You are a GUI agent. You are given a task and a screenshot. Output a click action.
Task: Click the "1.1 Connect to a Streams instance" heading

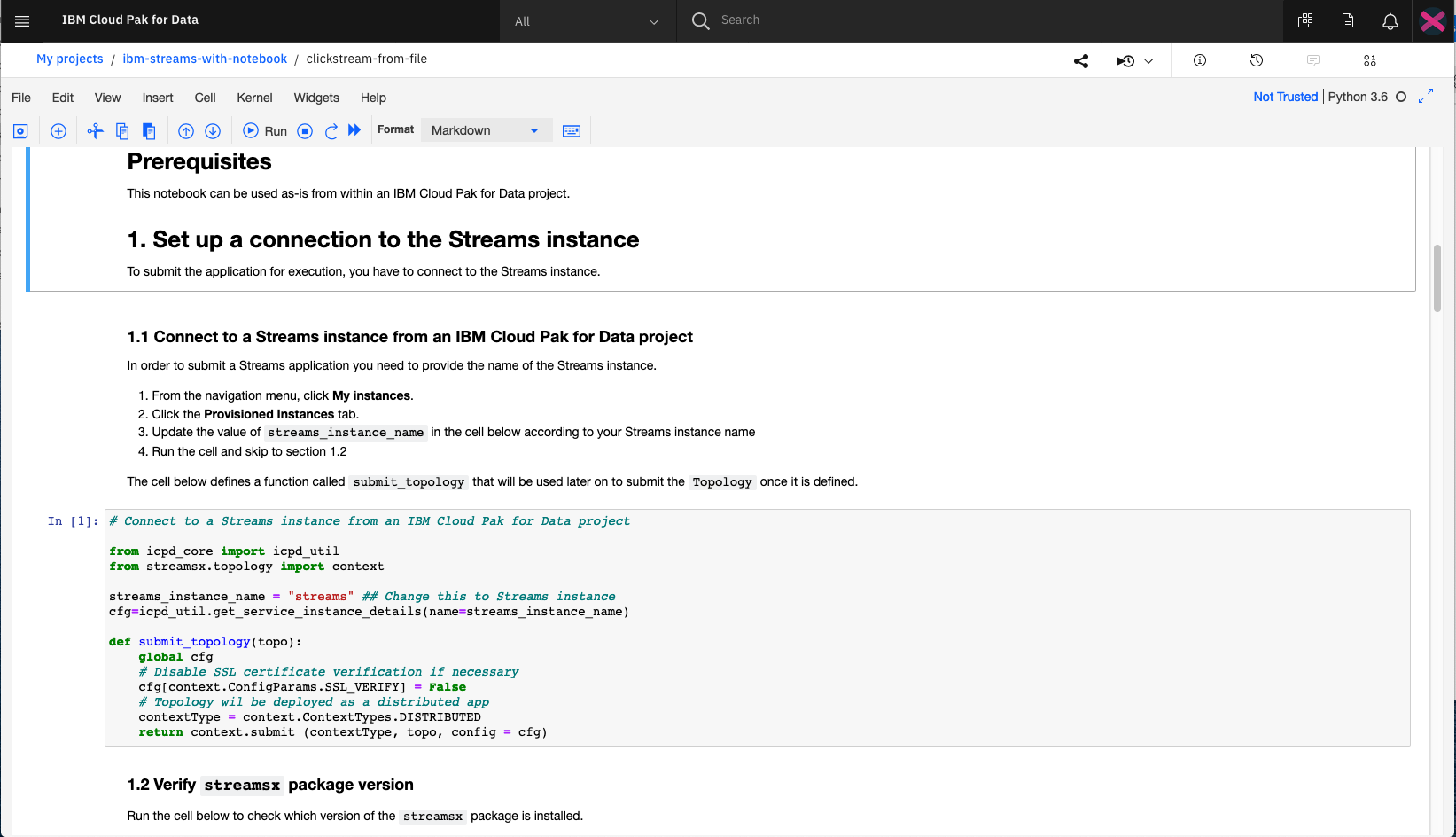pos(409,337)
